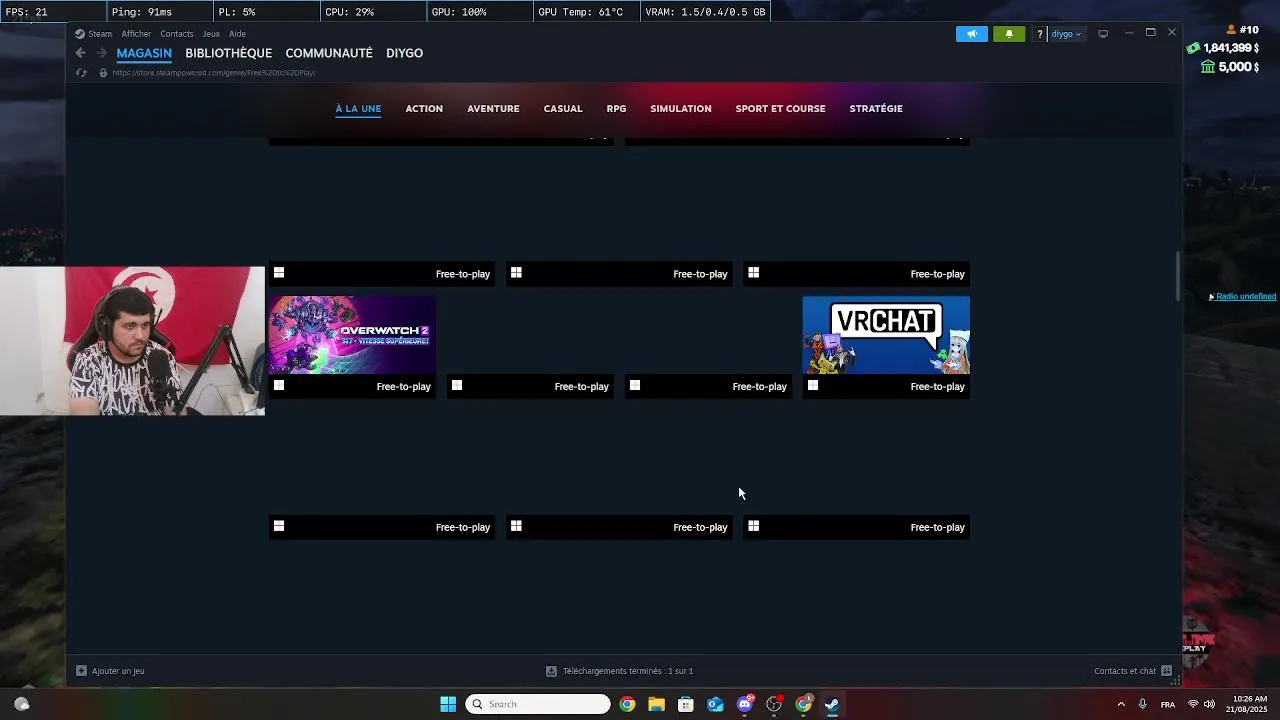Select the SPORT ET COURSE category tab

pos(780,108)
